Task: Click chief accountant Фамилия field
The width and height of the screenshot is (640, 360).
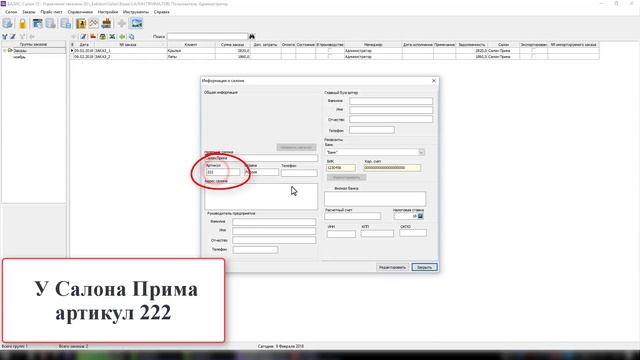Action: 391,101
